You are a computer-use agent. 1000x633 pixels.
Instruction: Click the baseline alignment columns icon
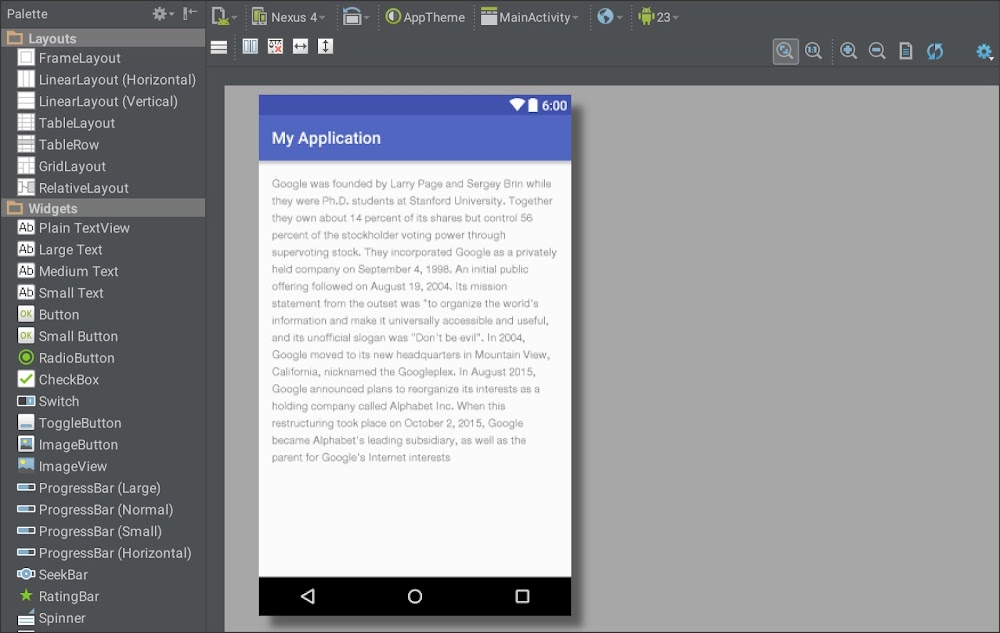click(x=250, y=47)
